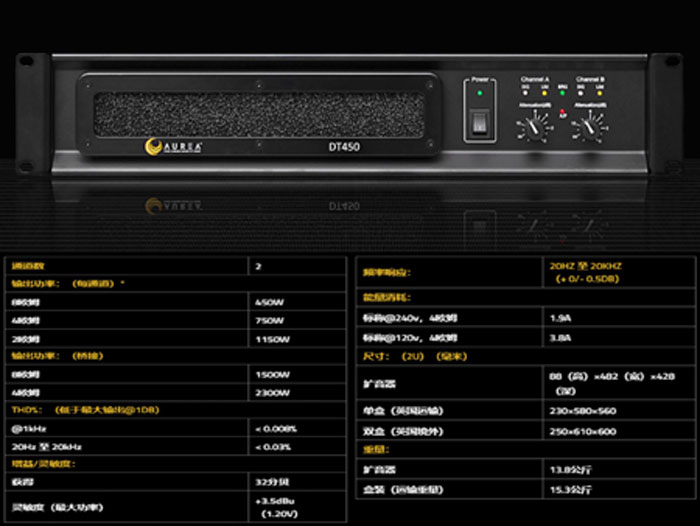Click Channel A SIG indicator LED
The width and height of the screenshot is (700, 526).
(525, 93)
